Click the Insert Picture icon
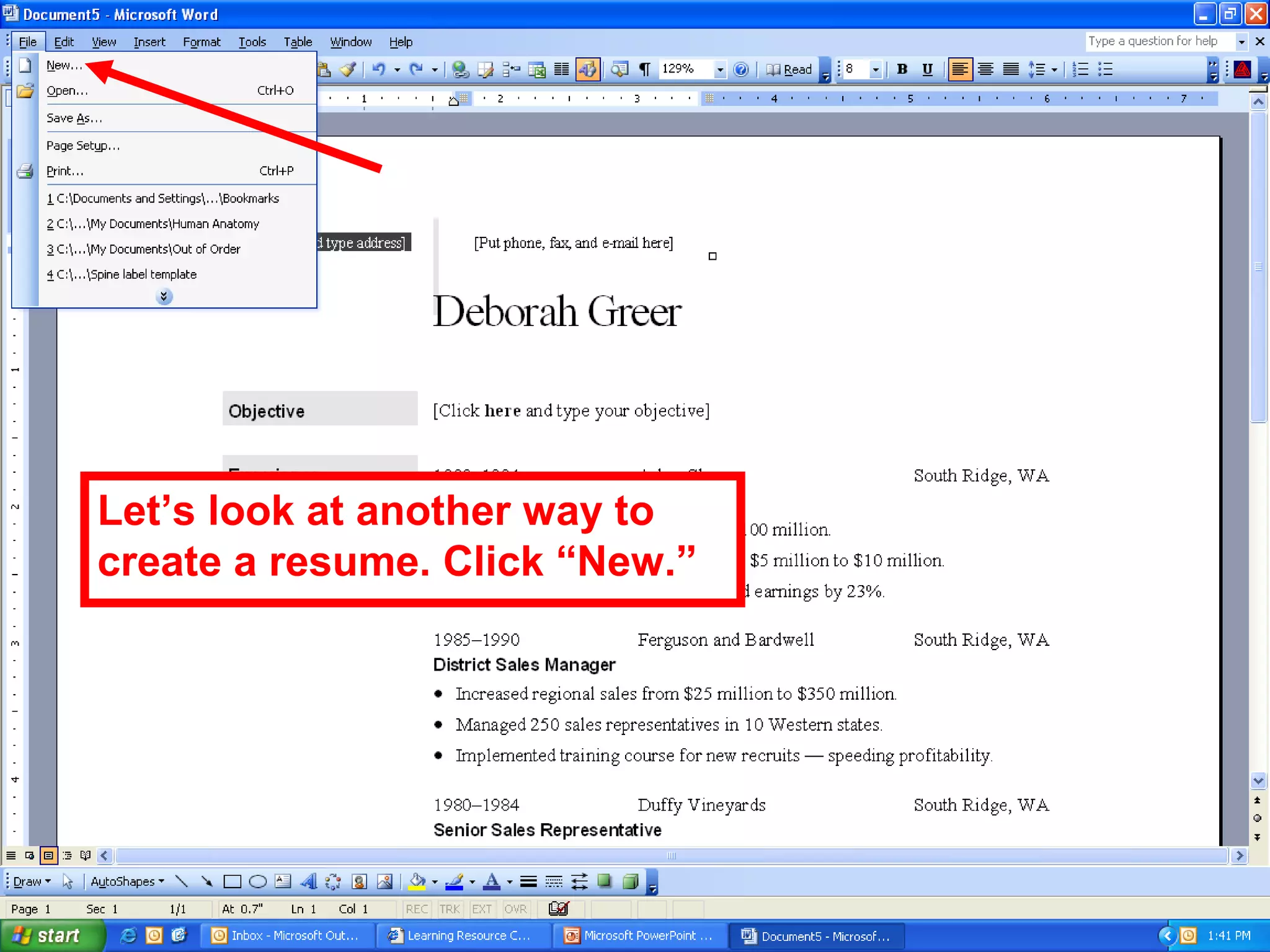Viewport: 1270px width, 952px height. 385,881
